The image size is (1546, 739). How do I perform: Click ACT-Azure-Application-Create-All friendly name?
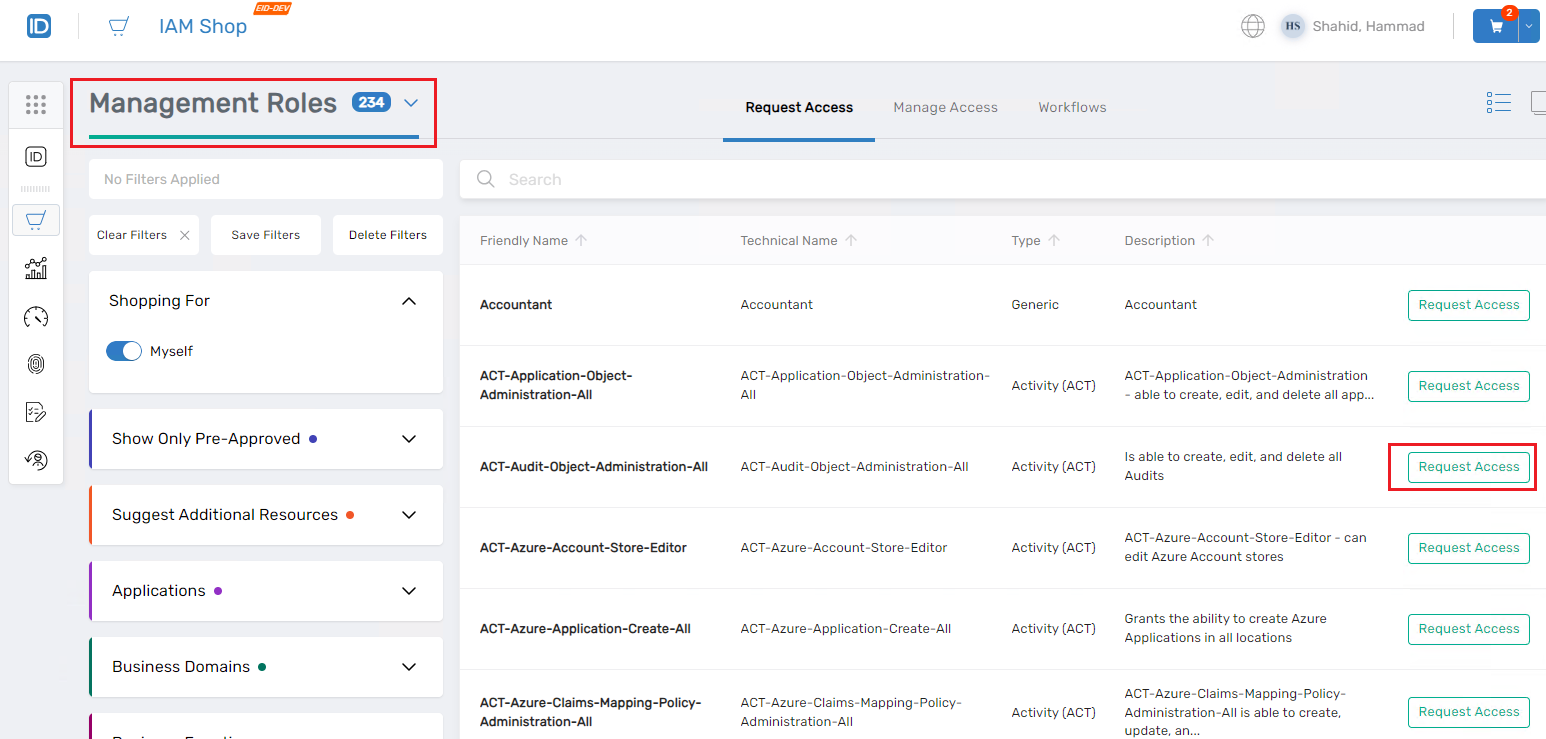coord(585,629)
